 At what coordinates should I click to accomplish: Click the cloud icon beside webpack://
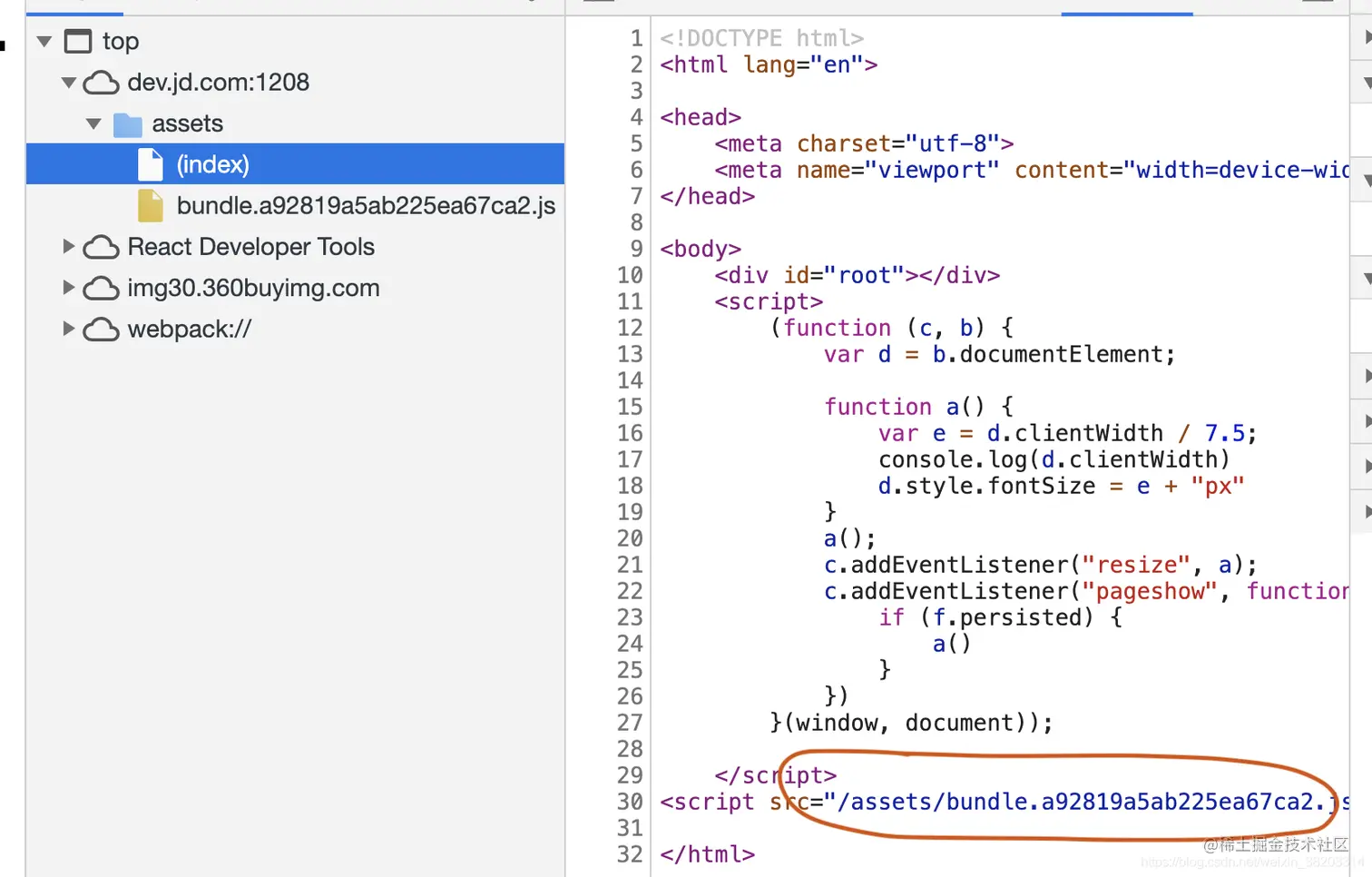101,329
